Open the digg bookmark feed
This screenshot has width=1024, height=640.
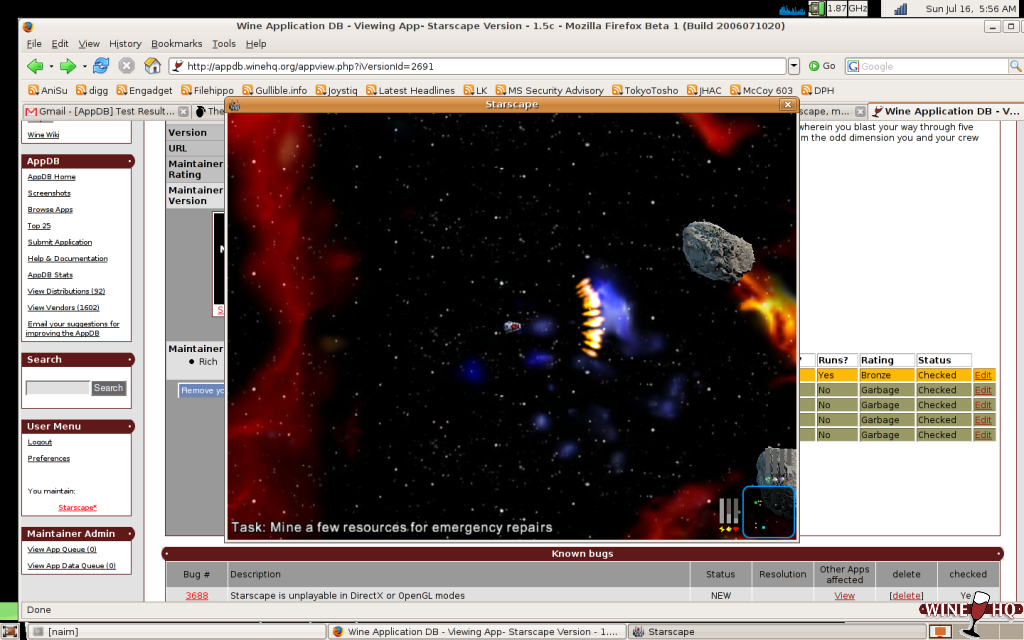92,91
